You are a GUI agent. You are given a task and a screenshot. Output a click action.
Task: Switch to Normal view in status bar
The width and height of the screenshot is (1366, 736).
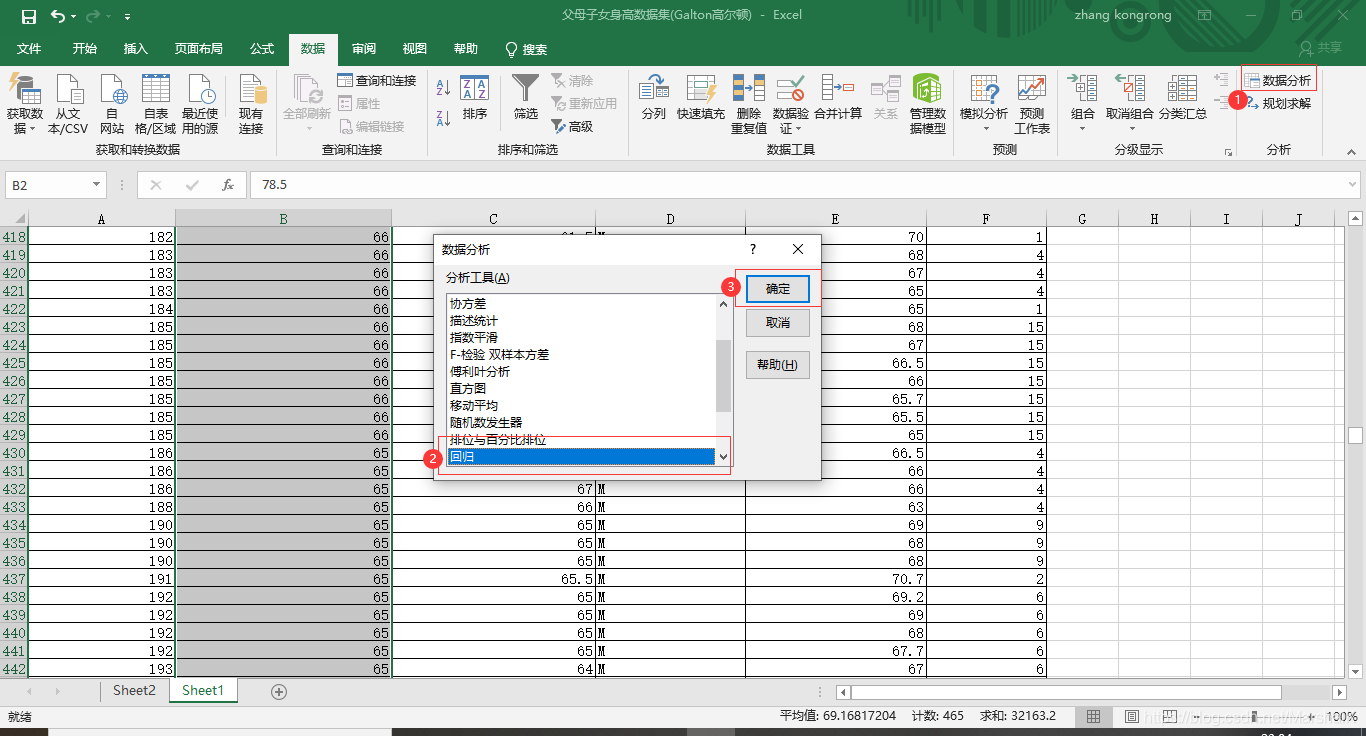pos(1094,717)
